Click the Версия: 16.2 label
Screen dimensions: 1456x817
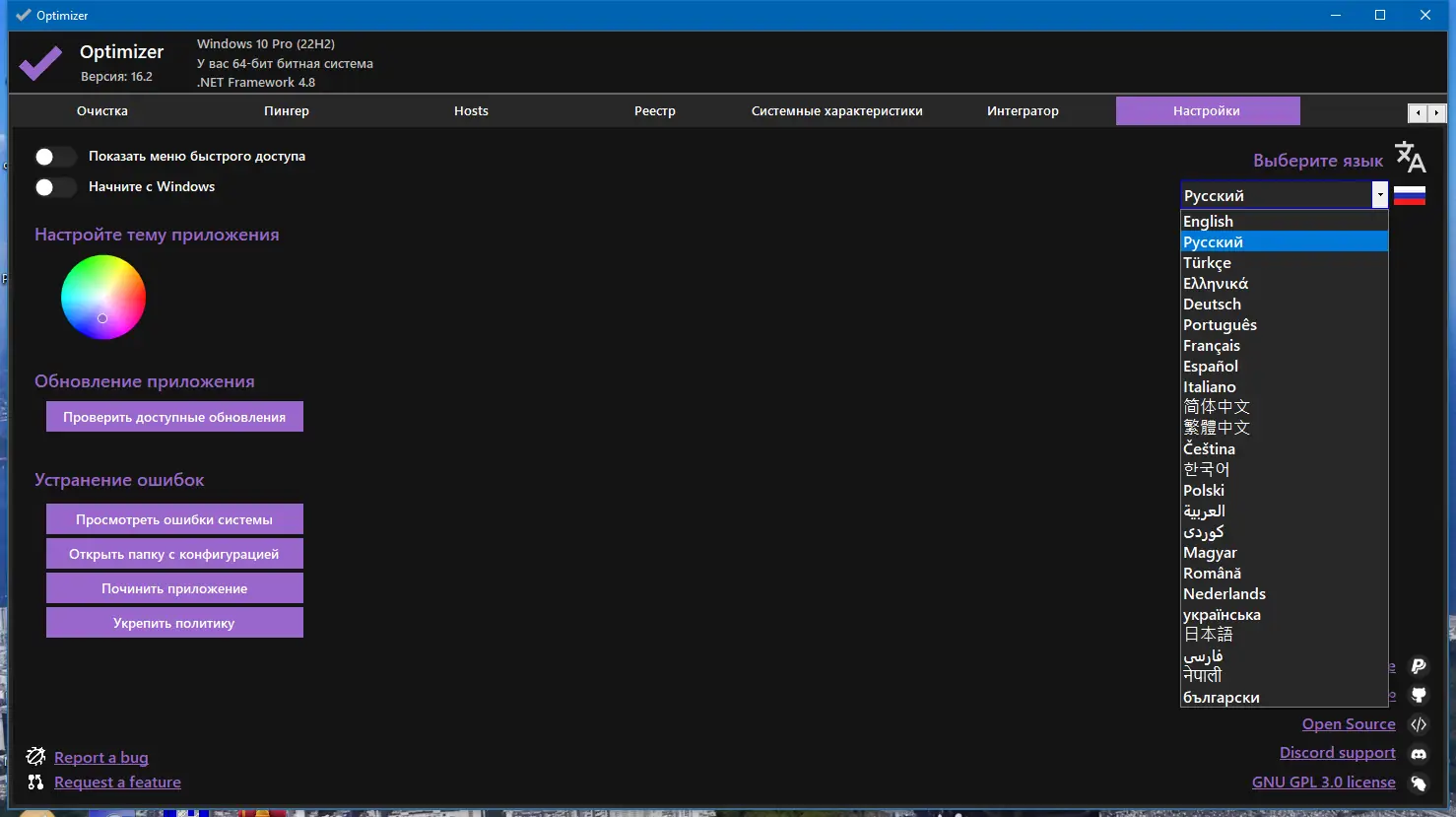[x=116, y=76]
